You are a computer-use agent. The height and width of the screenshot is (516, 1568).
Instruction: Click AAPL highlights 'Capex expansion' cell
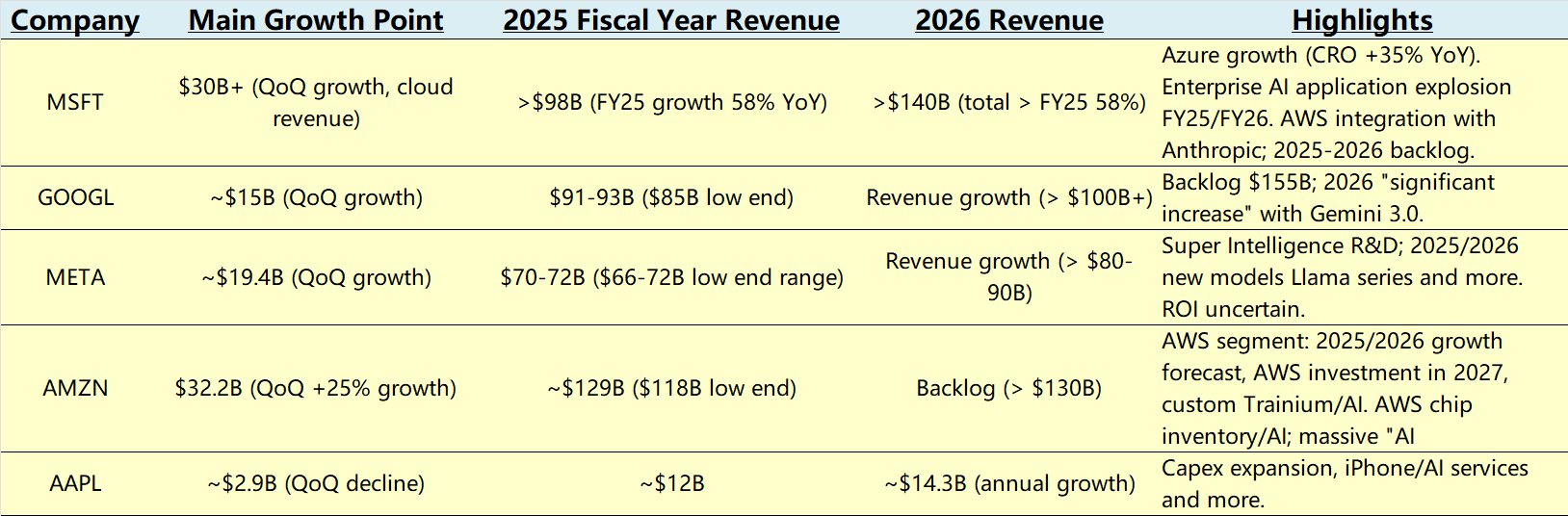pyautogui.click(x=1345, y=483)
